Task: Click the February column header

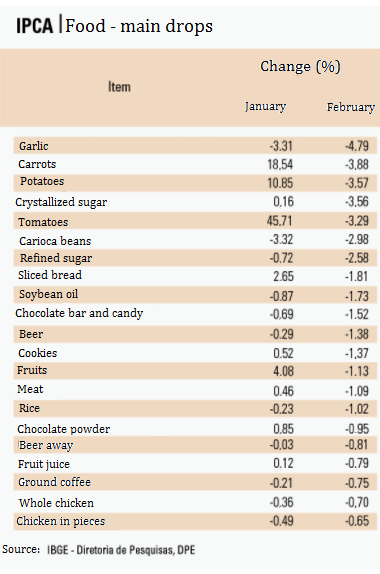Action: [351, 107]
